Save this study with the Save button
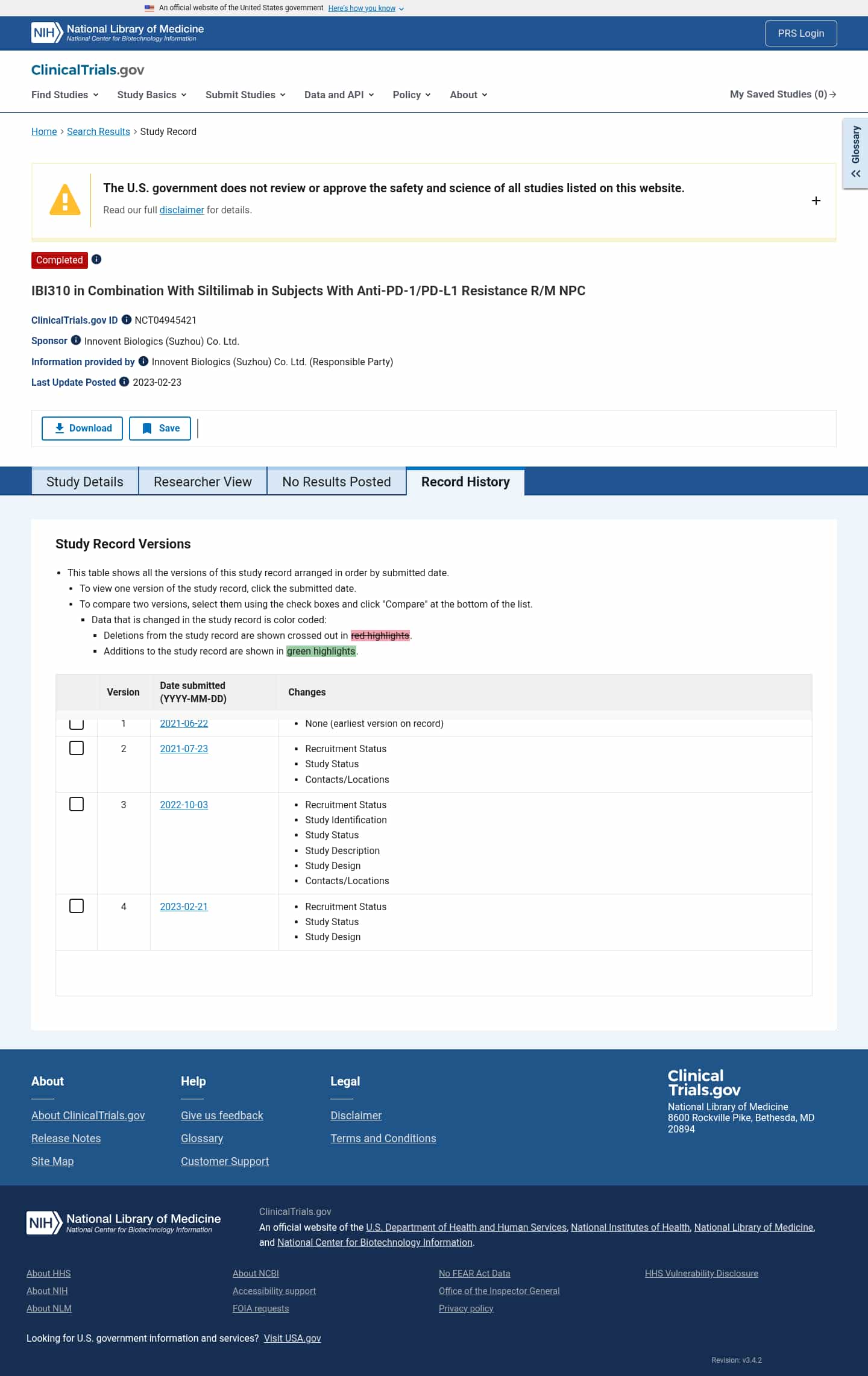This screenshot has width=868, height=1376. [x=160, y=428]
